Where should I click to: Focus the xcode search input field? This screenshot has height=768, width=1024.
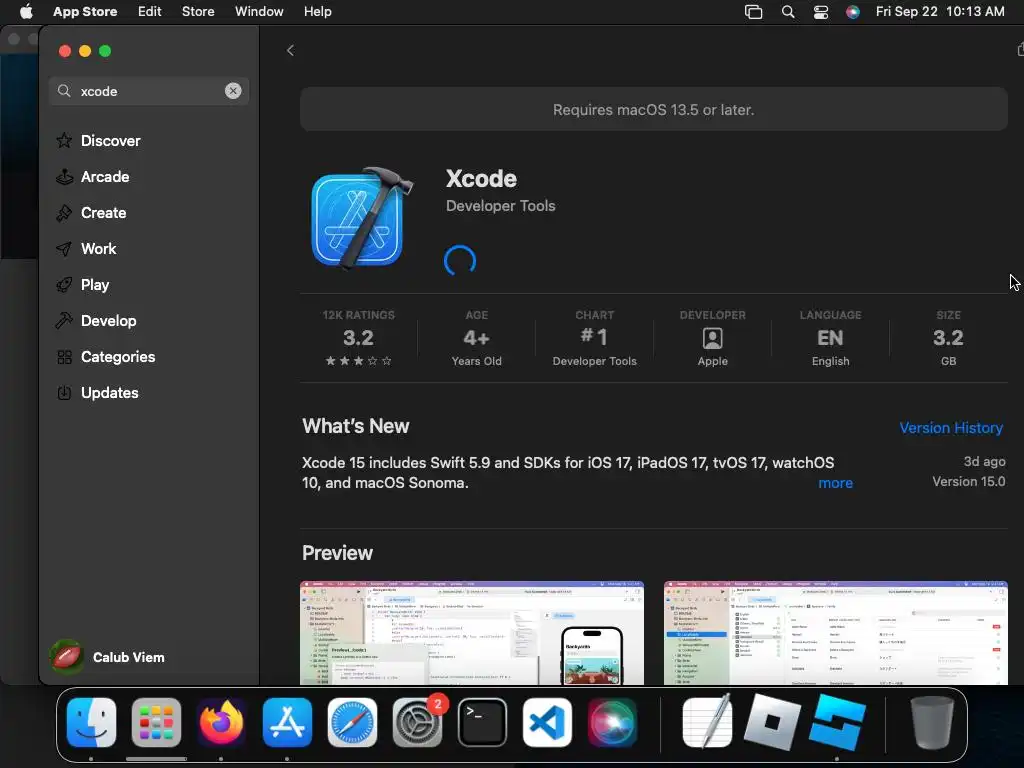(x=149, y=91)
